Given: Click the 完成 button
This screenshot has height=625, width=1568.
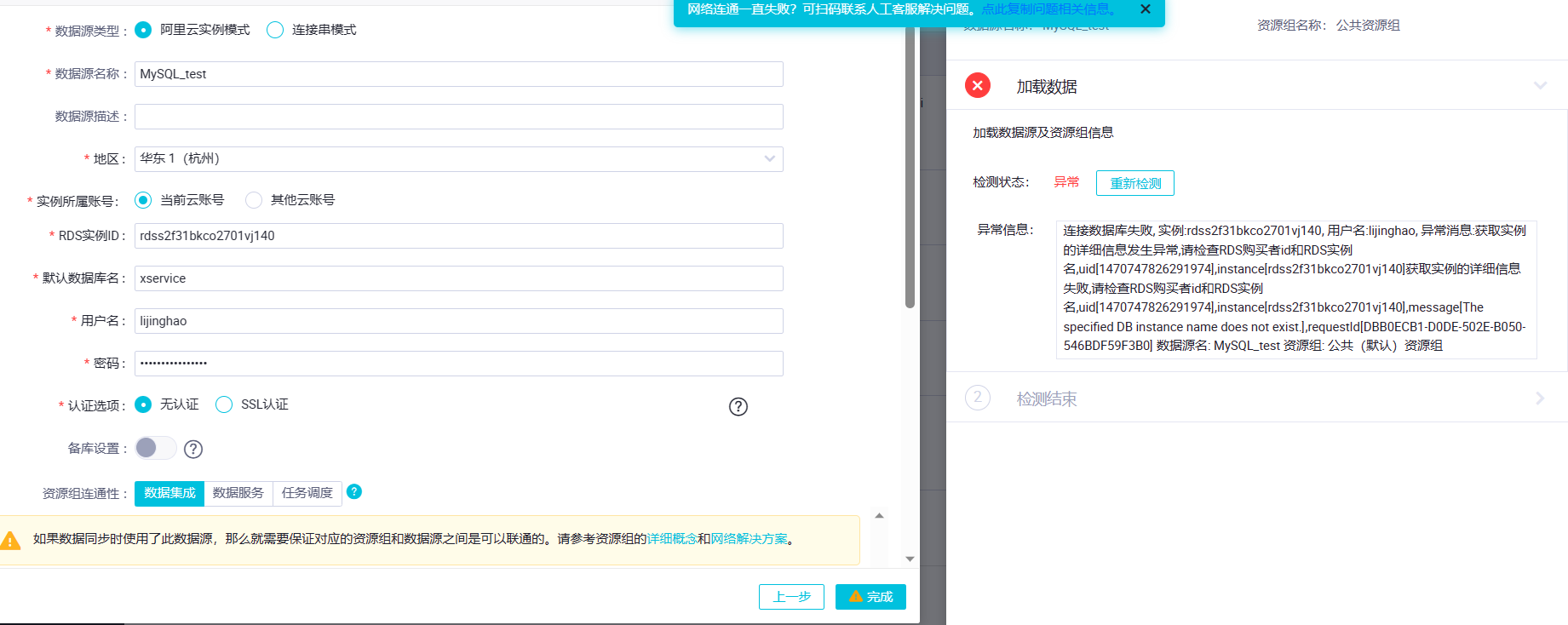Looking at the screenshot, I should 870,597.
